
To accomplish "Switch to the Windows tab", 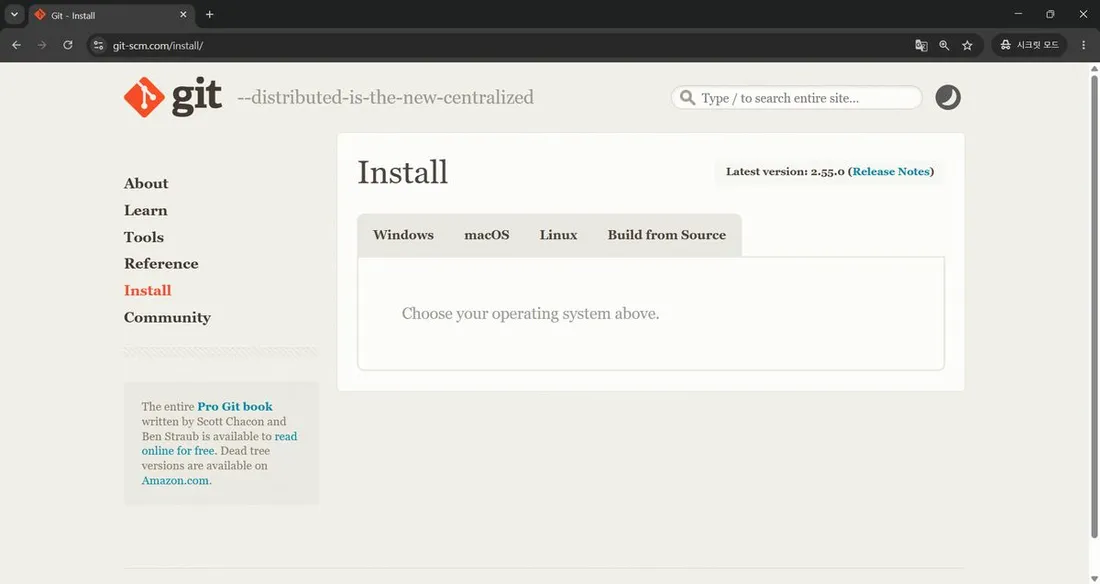I will [403, 235].
